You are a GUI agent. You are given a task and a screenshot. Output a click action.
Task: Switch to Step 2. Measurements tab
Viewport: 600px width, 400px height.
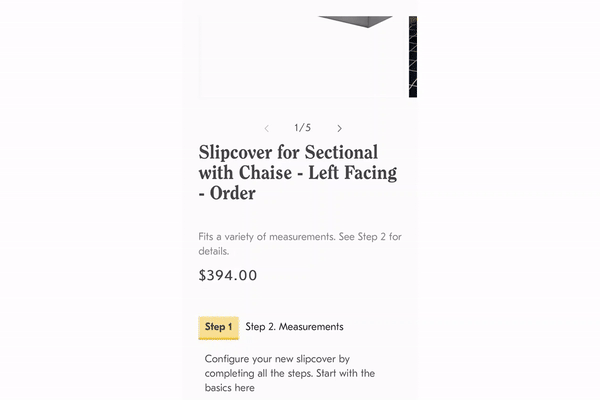pos(294,327)
